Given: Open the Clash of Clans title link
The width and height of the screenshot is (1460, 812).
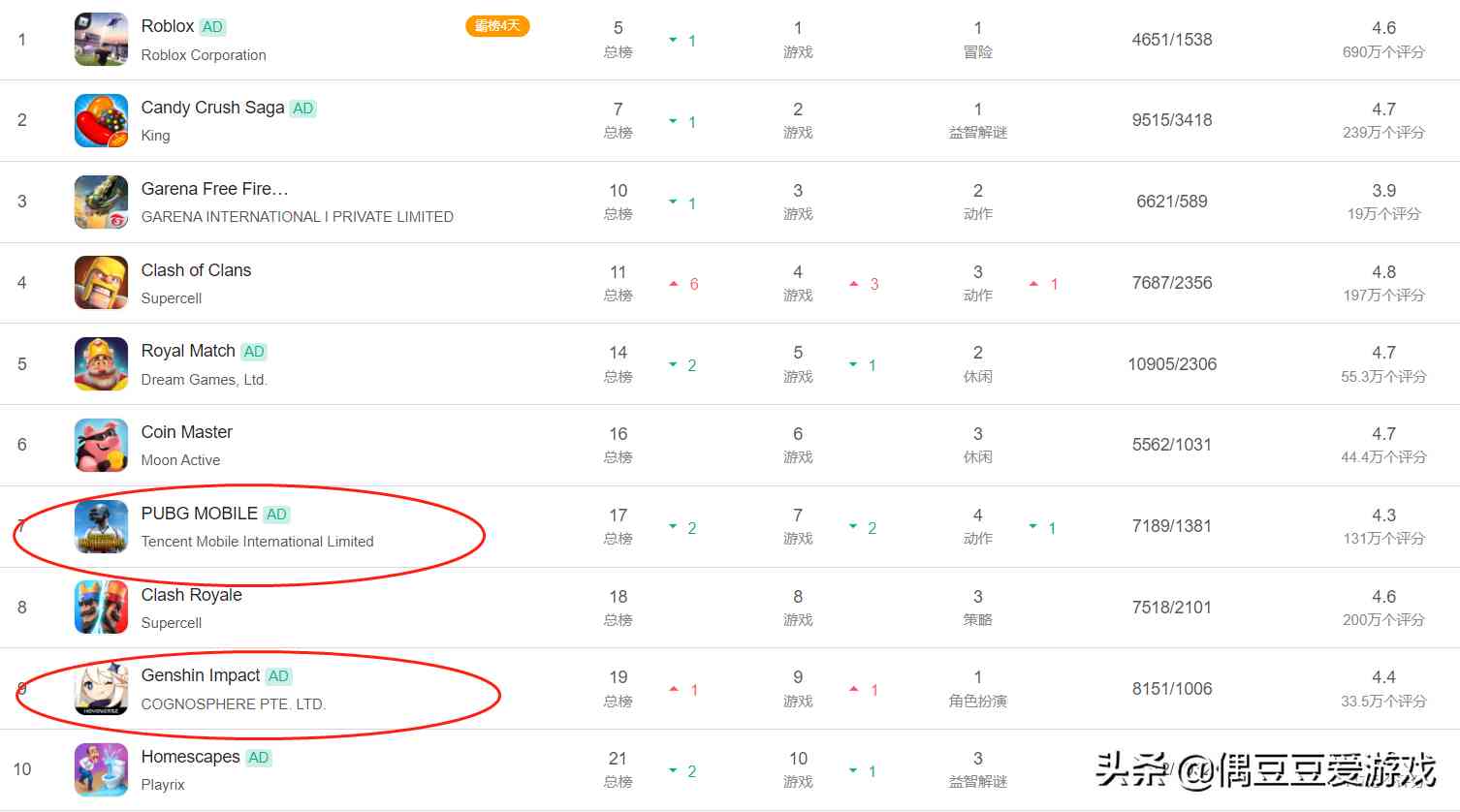Looking at the screenshot, I should point(196,270).
